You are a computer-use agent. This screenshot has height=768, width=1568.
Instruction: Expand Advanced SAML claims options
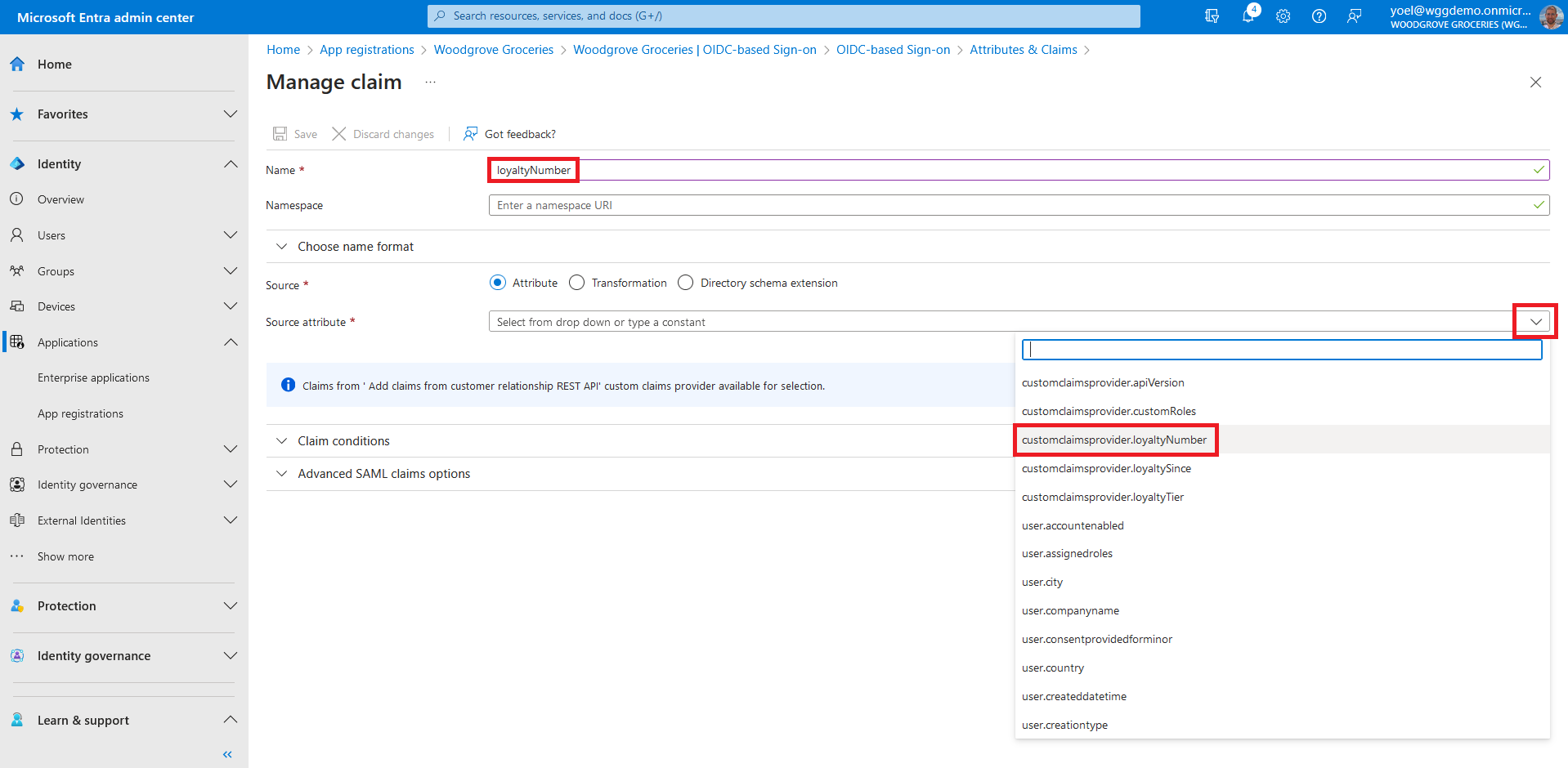click(x=383, y=474)
